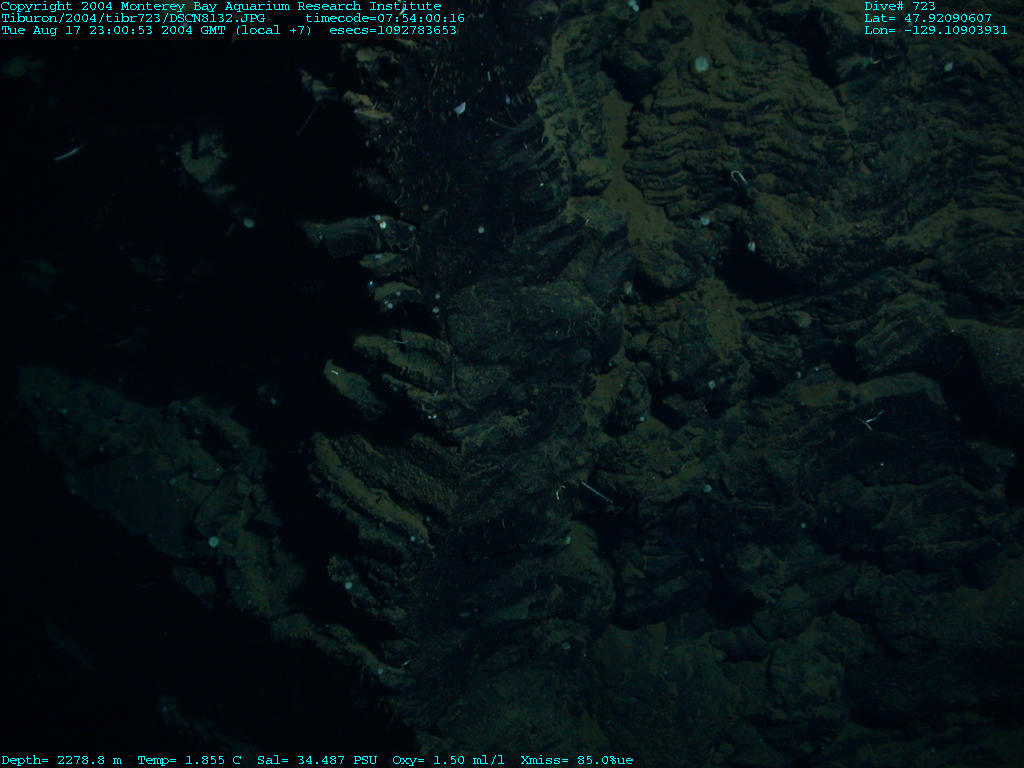1024x768 pixels.
Task: Click the 'Lat= 47.92090607' value
Action: 928,18
